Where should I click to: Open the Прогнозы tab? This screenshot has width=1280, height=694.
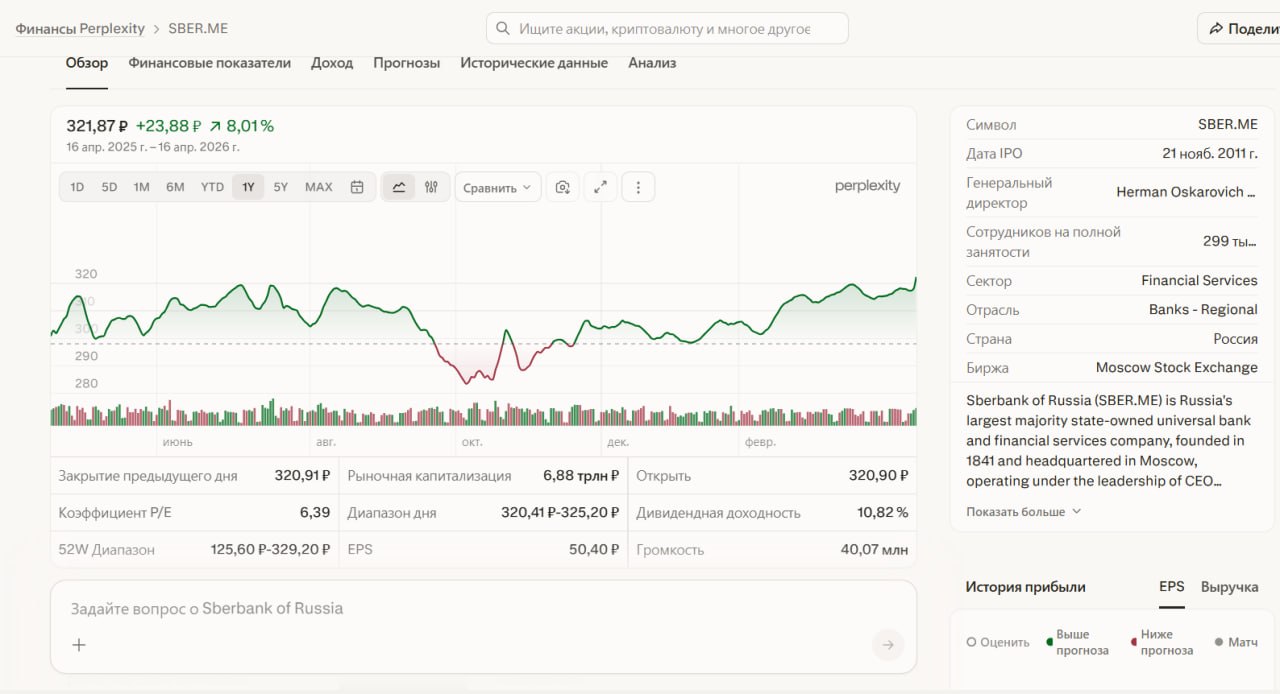click(407, 63)
